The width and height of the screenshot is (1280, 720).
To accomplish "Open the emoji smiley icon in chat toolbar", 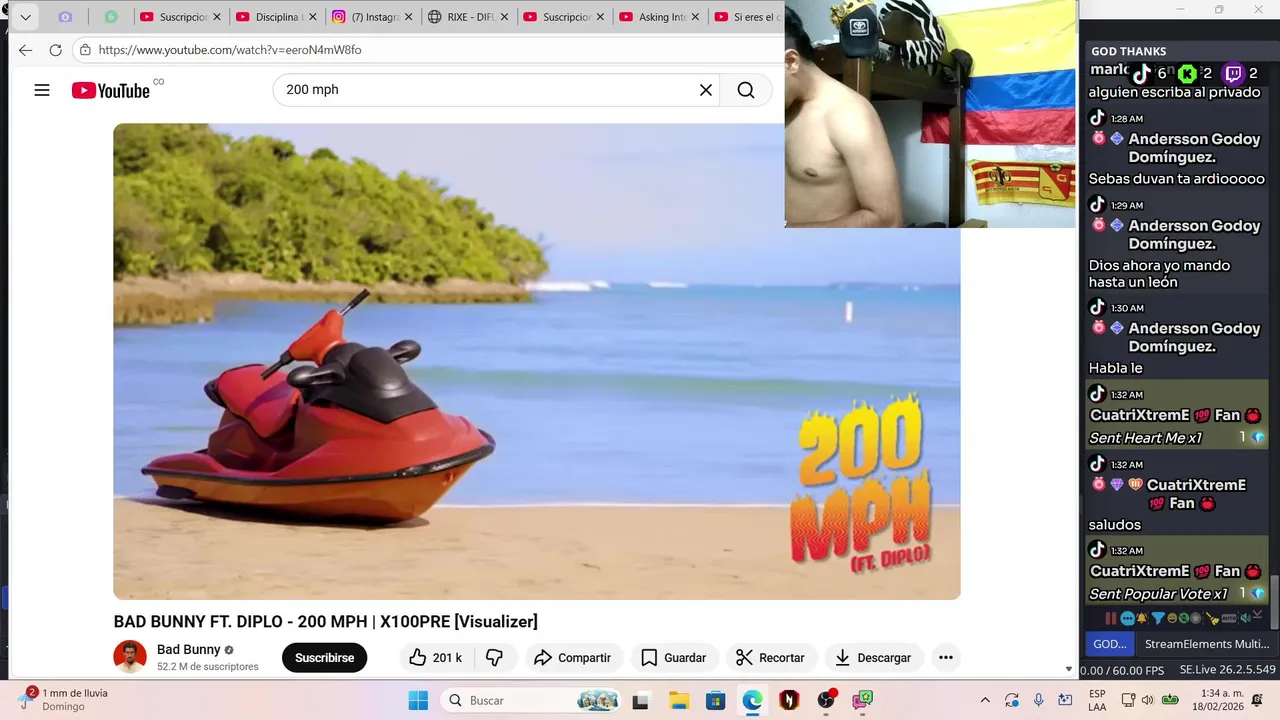I will point(1172,618).
